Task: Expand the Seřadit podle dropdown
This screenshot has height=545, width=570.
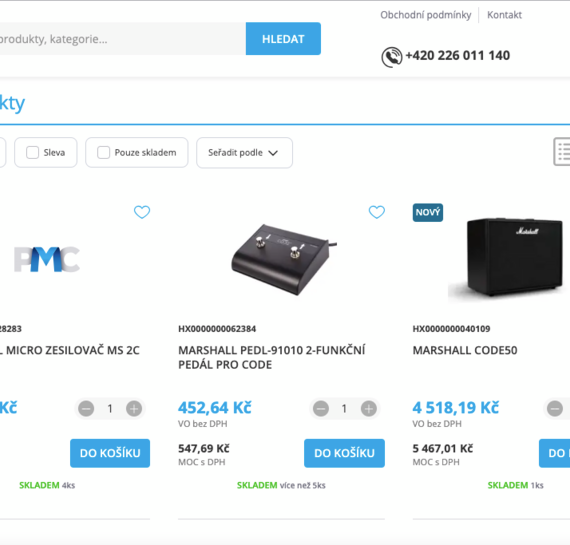Action: [x=244, y=153]
